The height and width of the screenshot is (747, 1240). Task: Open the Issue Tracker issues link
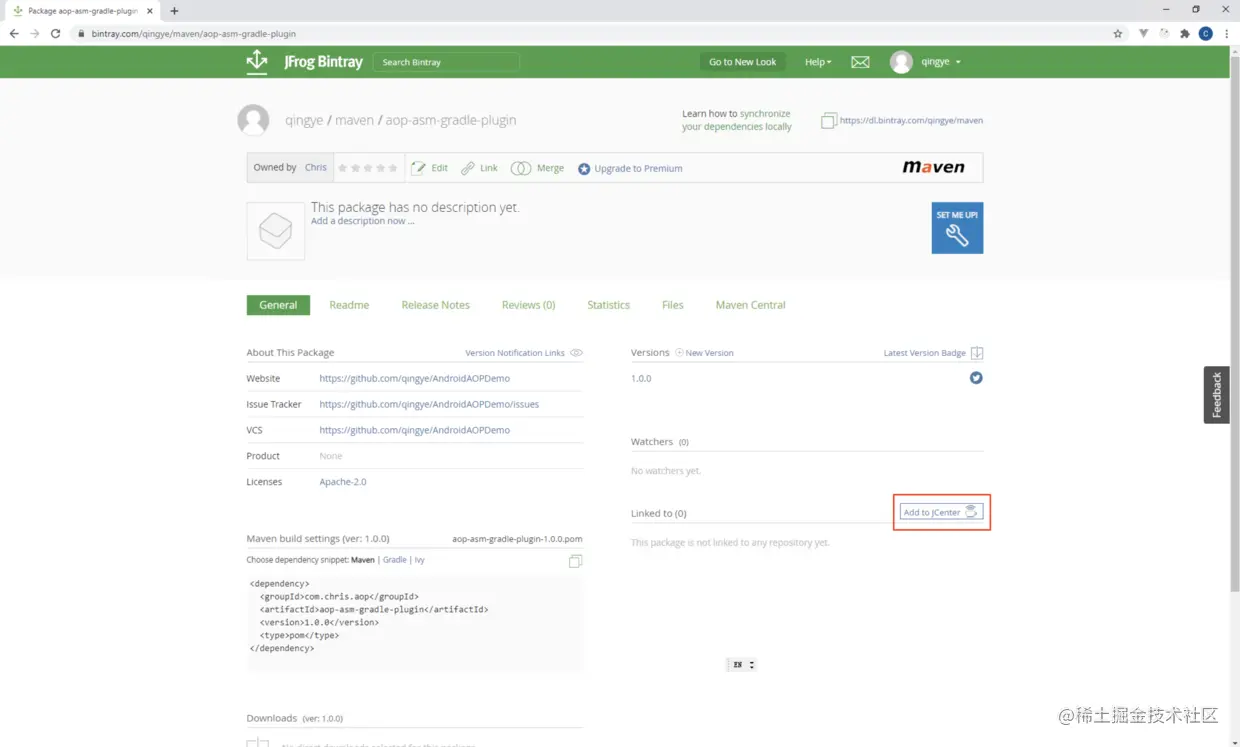(x=429, y=405)
